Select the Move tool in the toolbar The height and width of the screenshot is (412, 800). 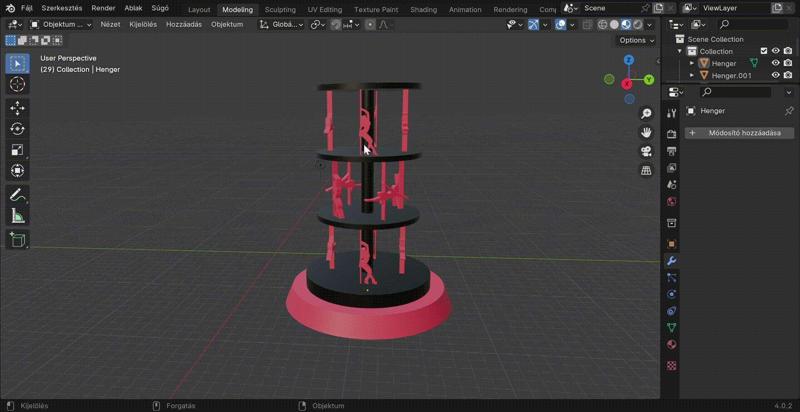pos(17,108)
